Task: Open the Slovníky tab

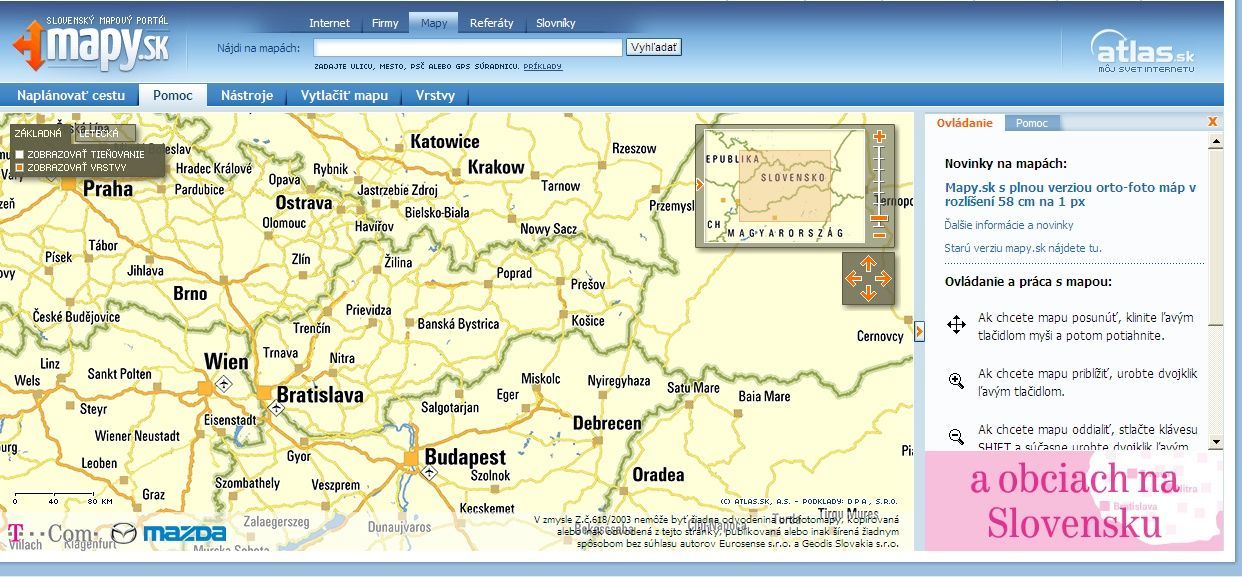Action: [x=556, y=23]
